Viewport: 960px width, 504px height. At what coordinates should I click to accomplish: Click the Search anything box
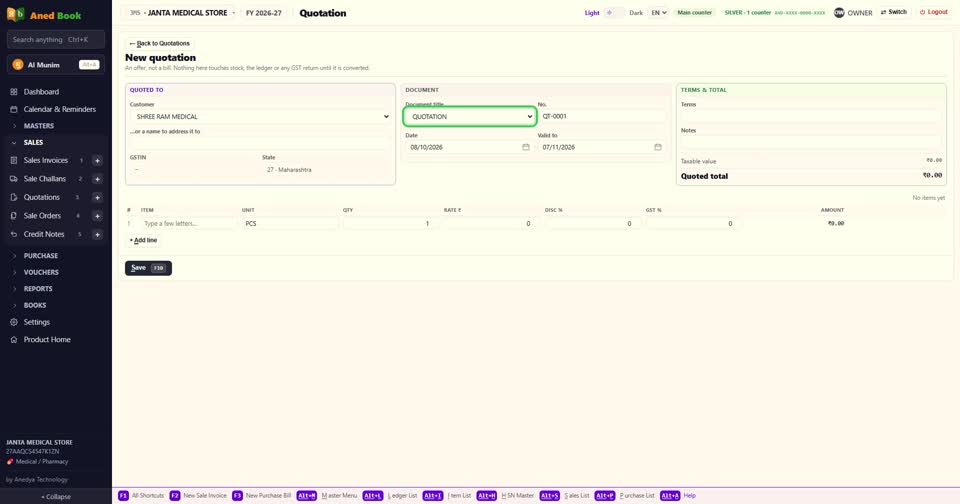[x=56, y=40]
